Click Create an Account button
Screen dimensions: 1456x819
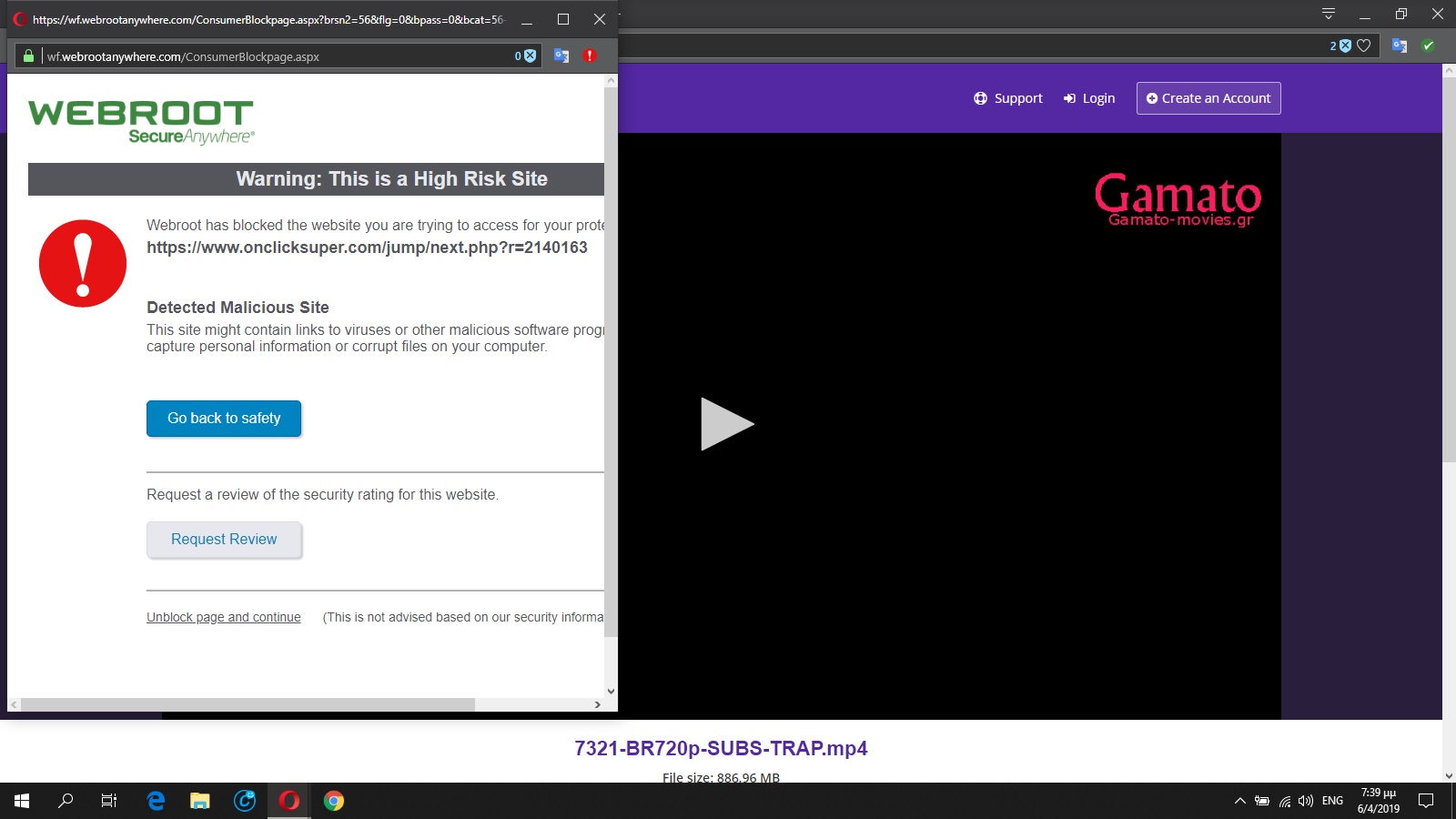pyautogui.click(x=1208, y=98)
